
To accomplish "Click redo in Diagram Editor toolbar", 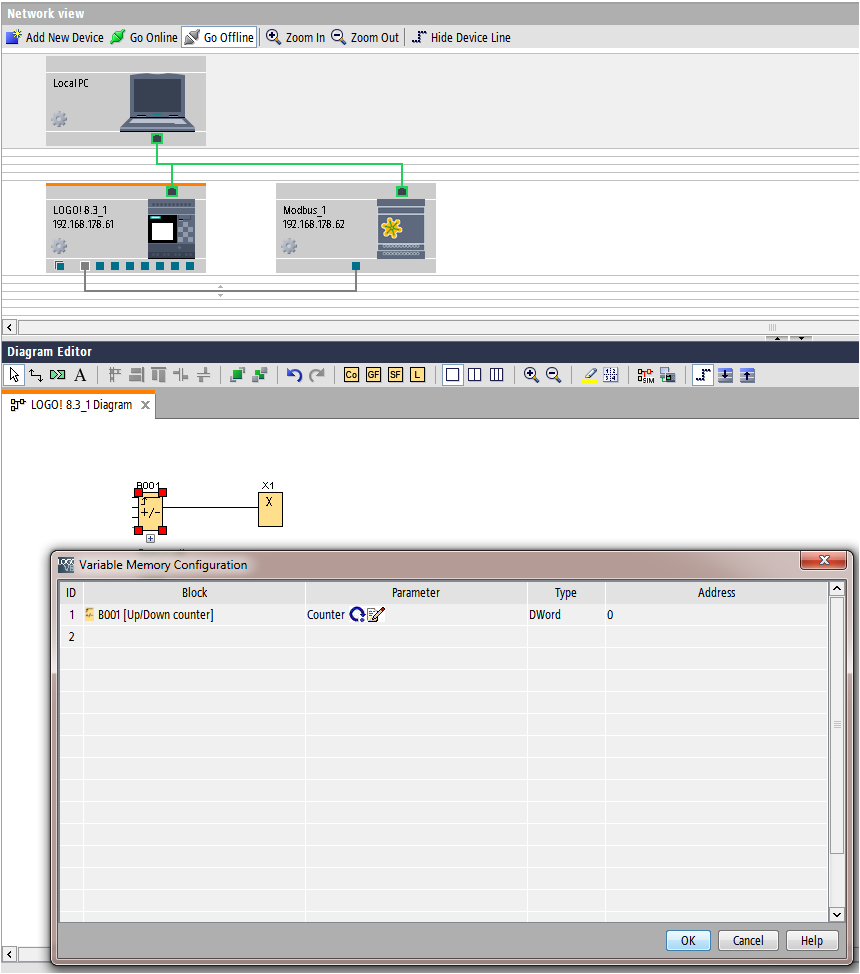I will click(x=317, y=375).
